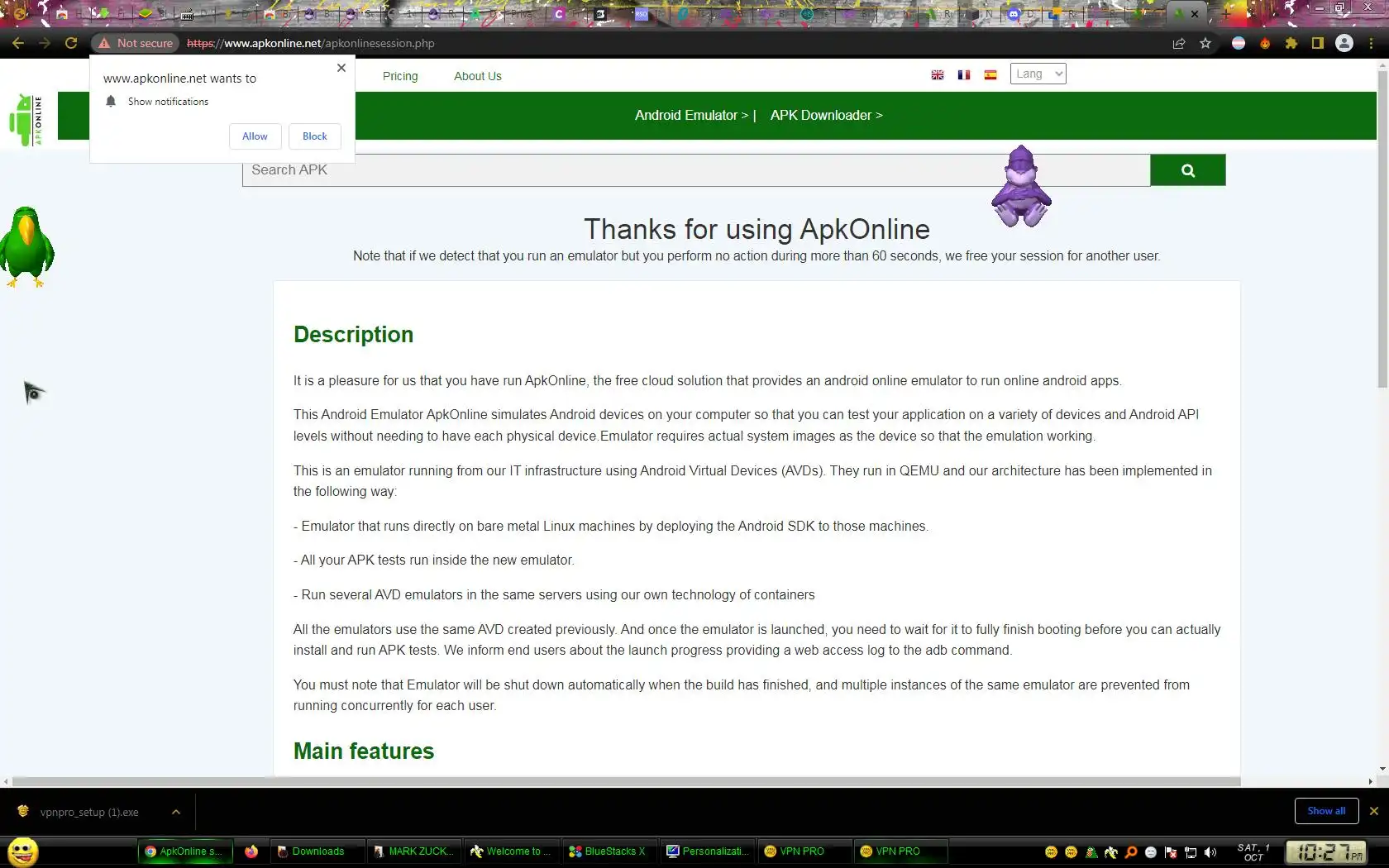
Task: Click the orange flame extension icon
Action: tap(1265, 43)
